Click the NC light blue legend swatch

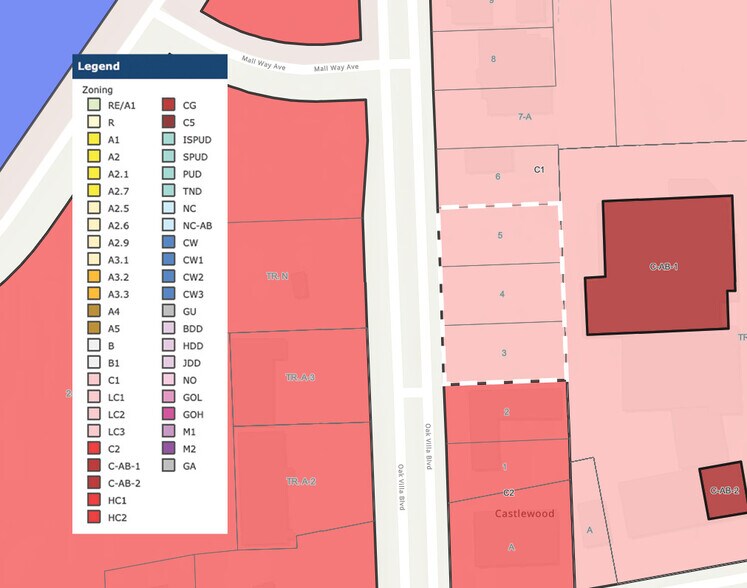pos(169,208)
